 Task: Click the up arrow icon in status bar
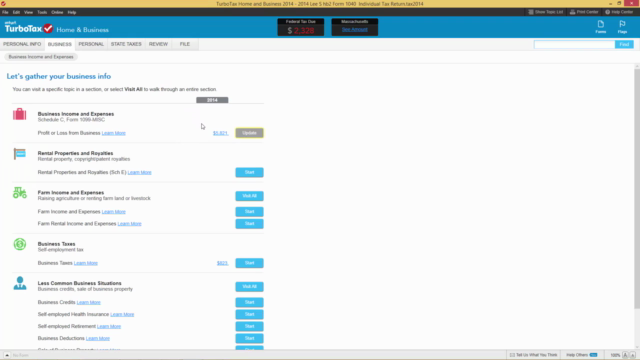pos(7,355)
